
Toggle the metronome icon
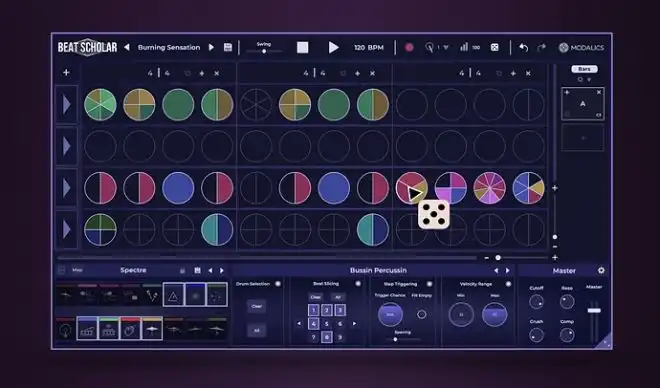coord(430,48)
